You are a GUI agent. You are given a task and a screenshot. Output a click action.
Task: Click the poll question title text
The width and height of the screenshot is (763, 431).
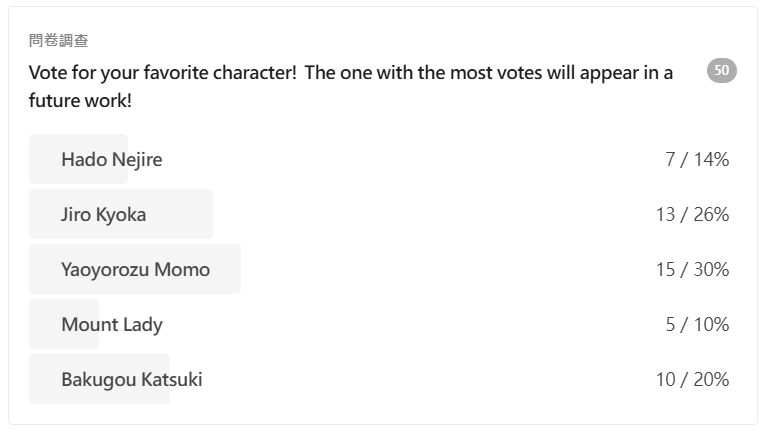(350, 73)
